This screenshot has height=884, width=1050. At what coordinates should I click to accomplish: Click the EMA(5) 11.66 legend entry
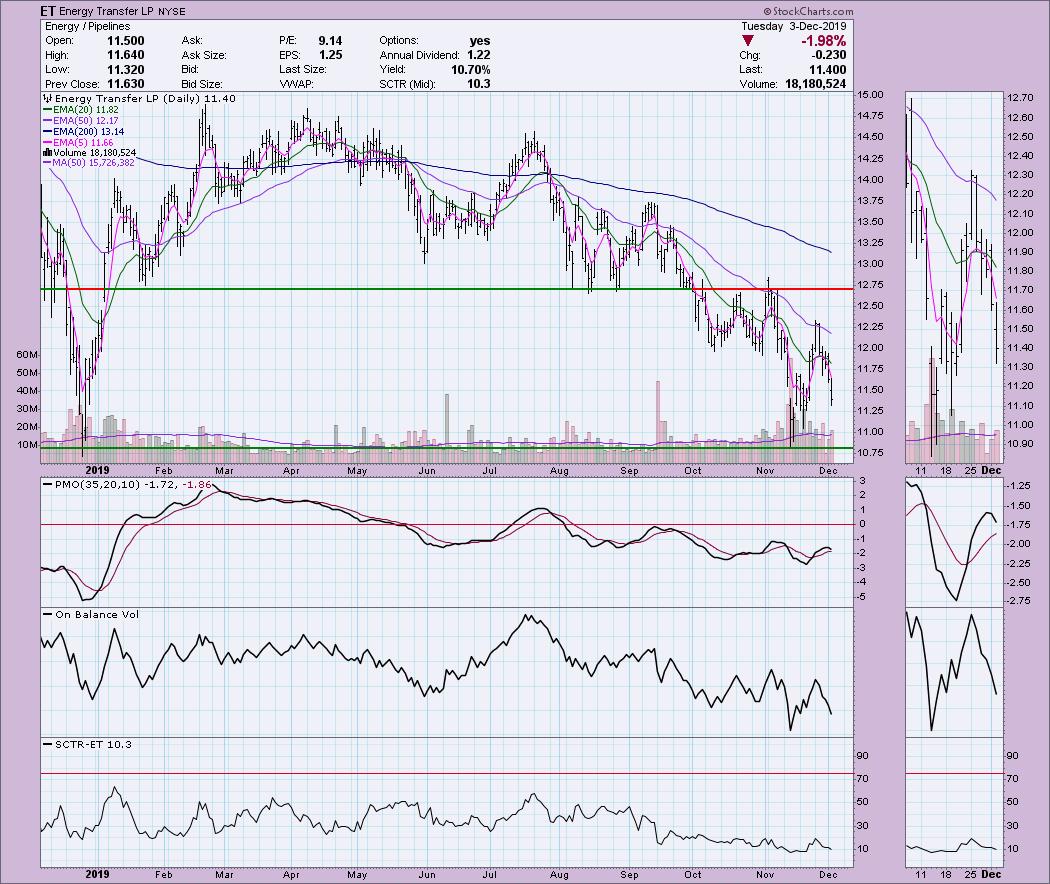[84, 143]
